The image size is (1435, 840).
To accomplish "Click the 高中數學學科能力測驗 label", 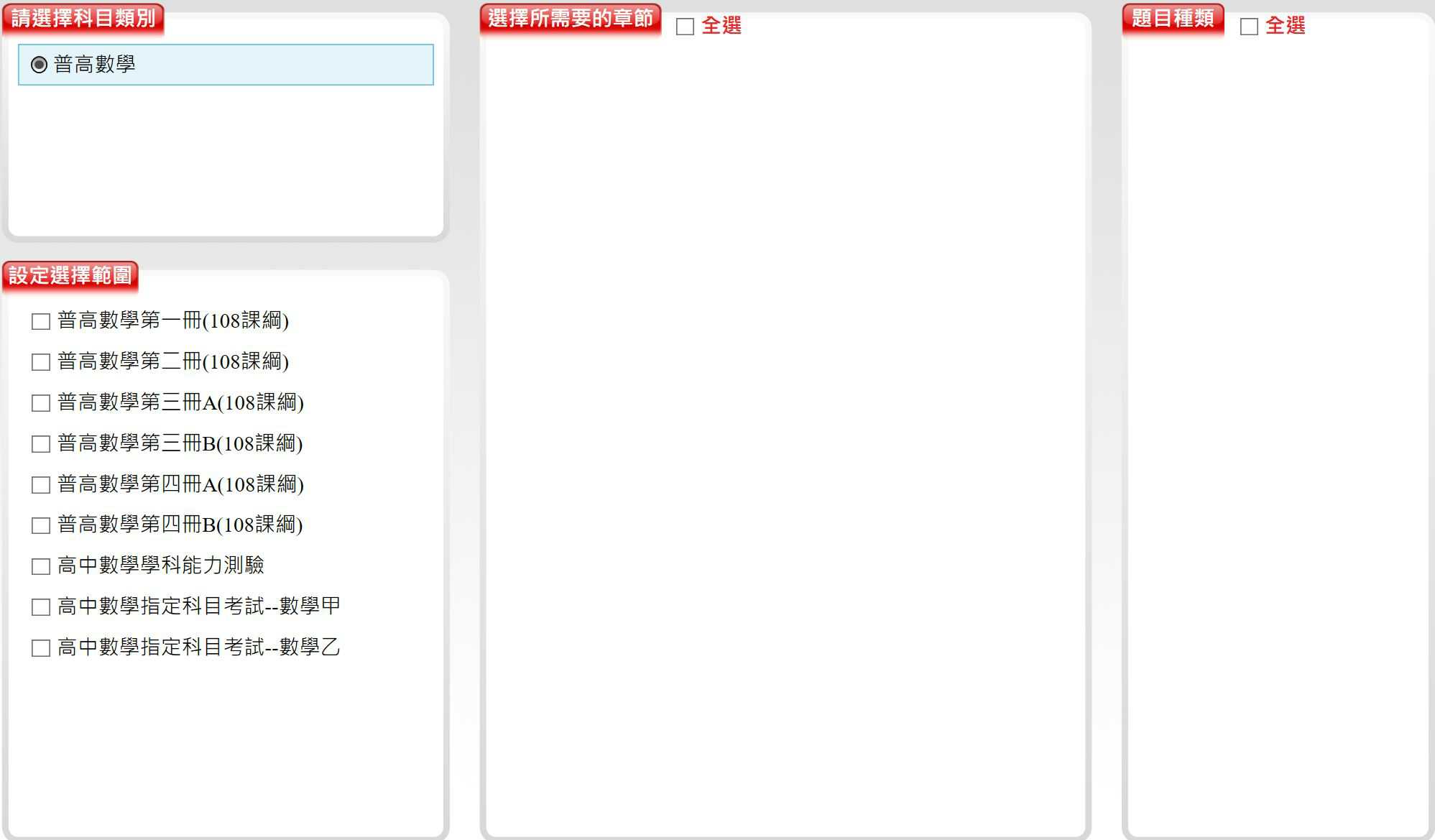I will tap(161, 566).
